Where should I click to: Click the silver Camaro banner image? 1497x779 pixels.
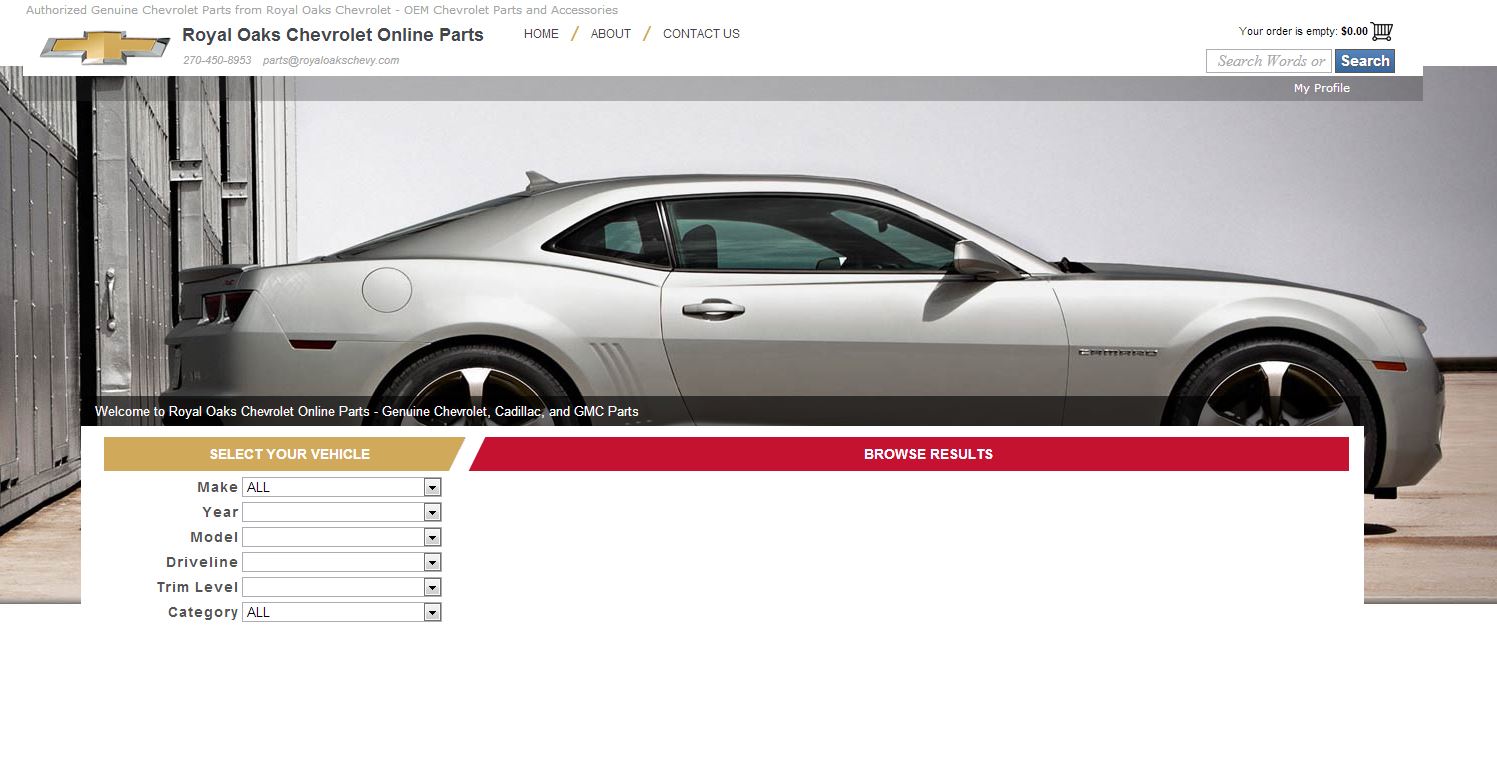pos(800,280)
